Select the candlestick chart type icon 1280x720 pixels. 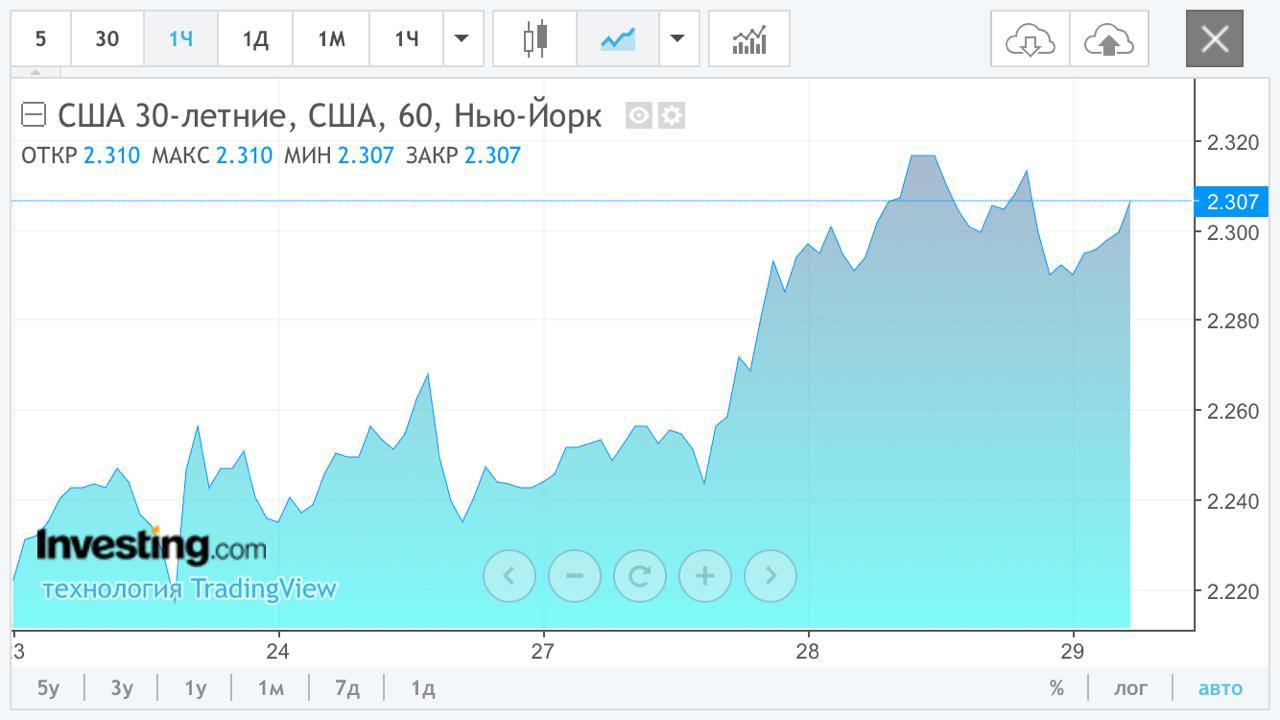(536, 39)
